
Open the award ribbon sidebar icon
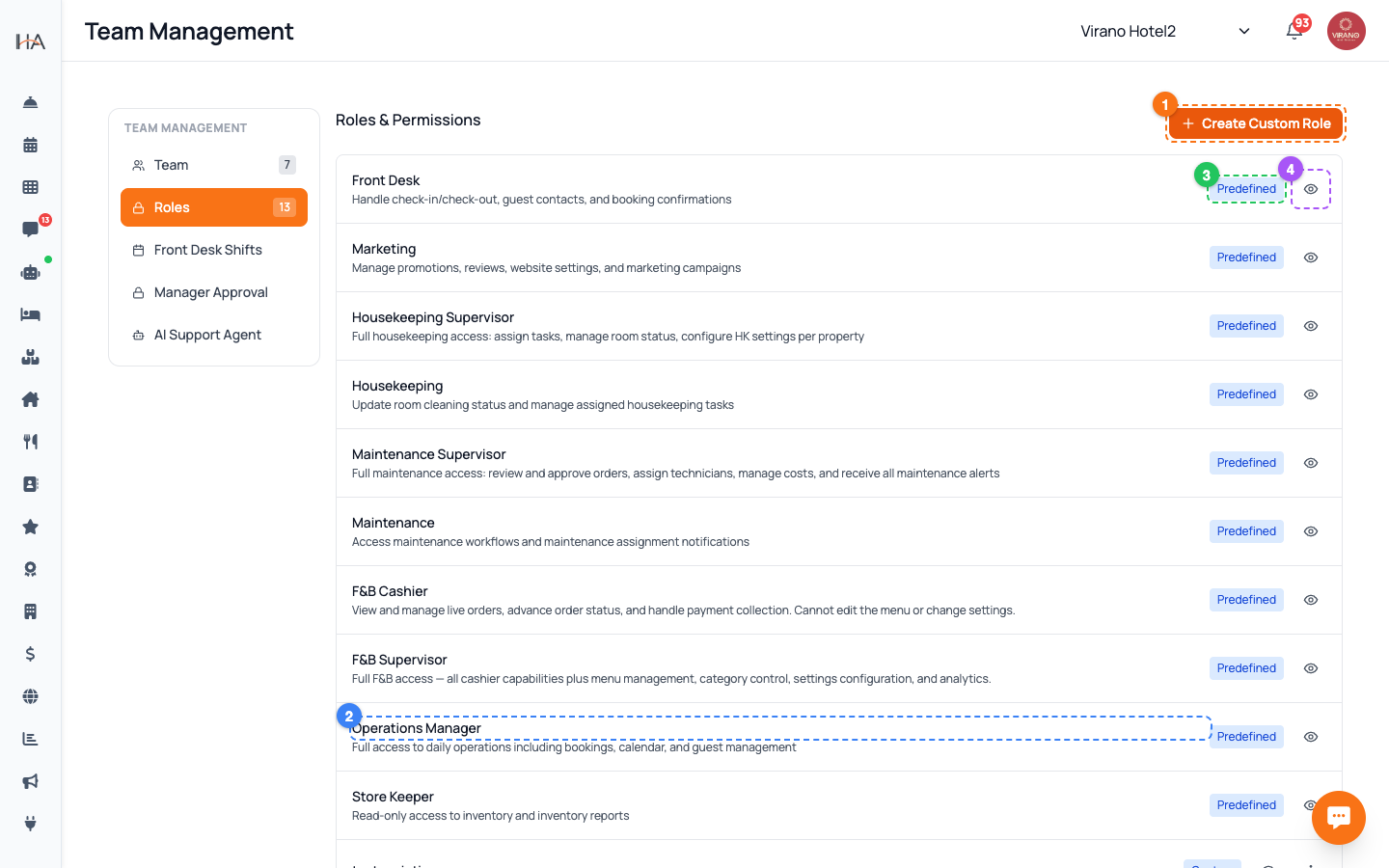coord(30,569)
